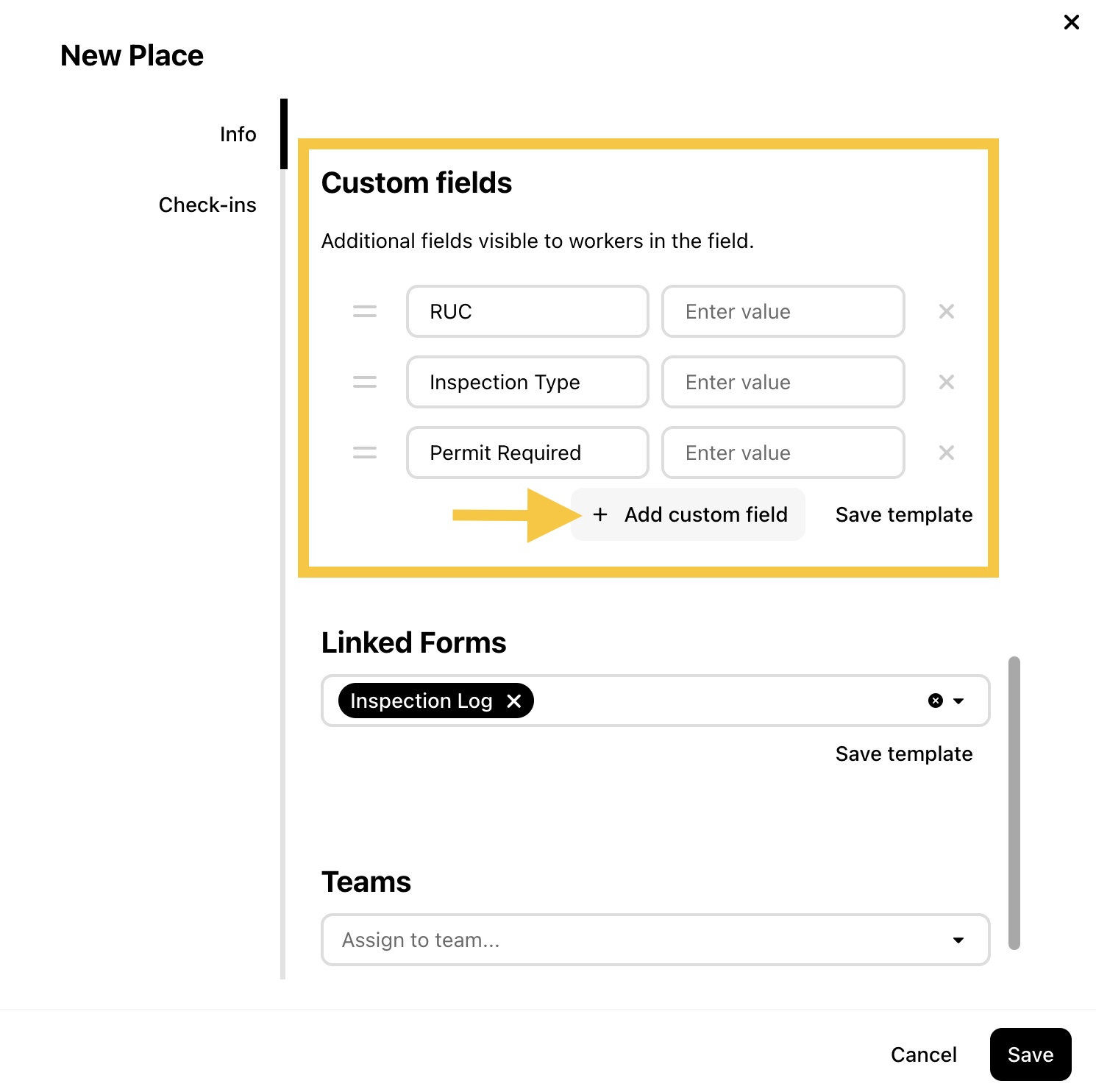1096x1092 pixels.
Task: Delete the Permit Required field row
Action: [x=946, y=453]
